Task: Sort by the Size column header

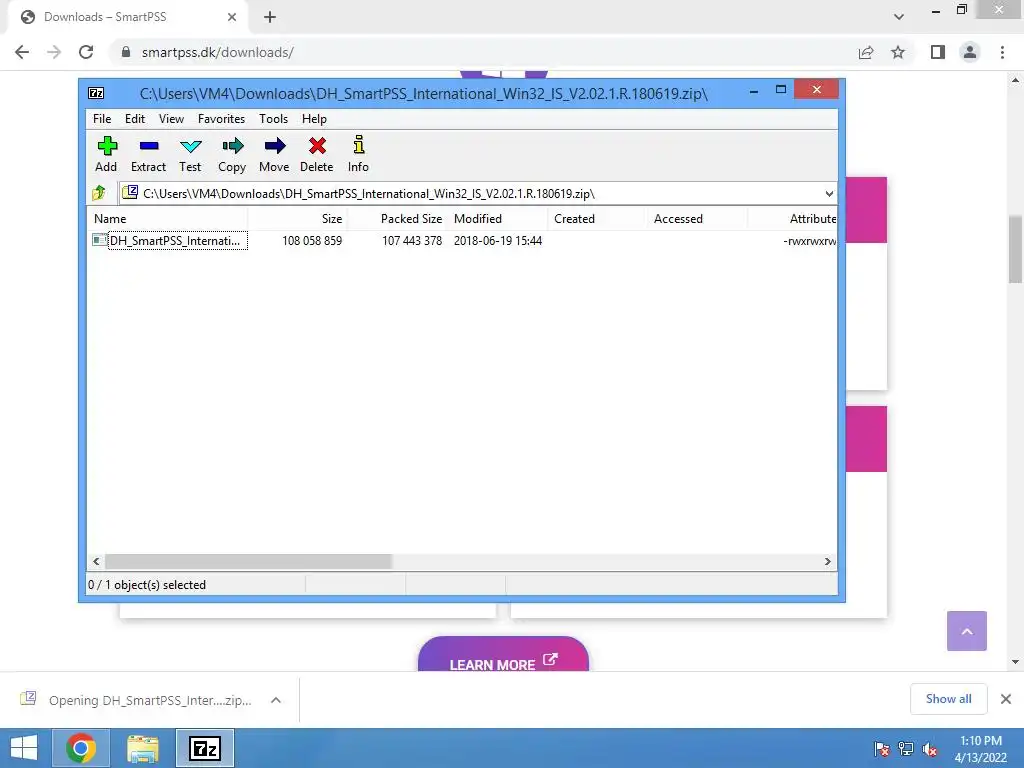Action: pos(297,219)
